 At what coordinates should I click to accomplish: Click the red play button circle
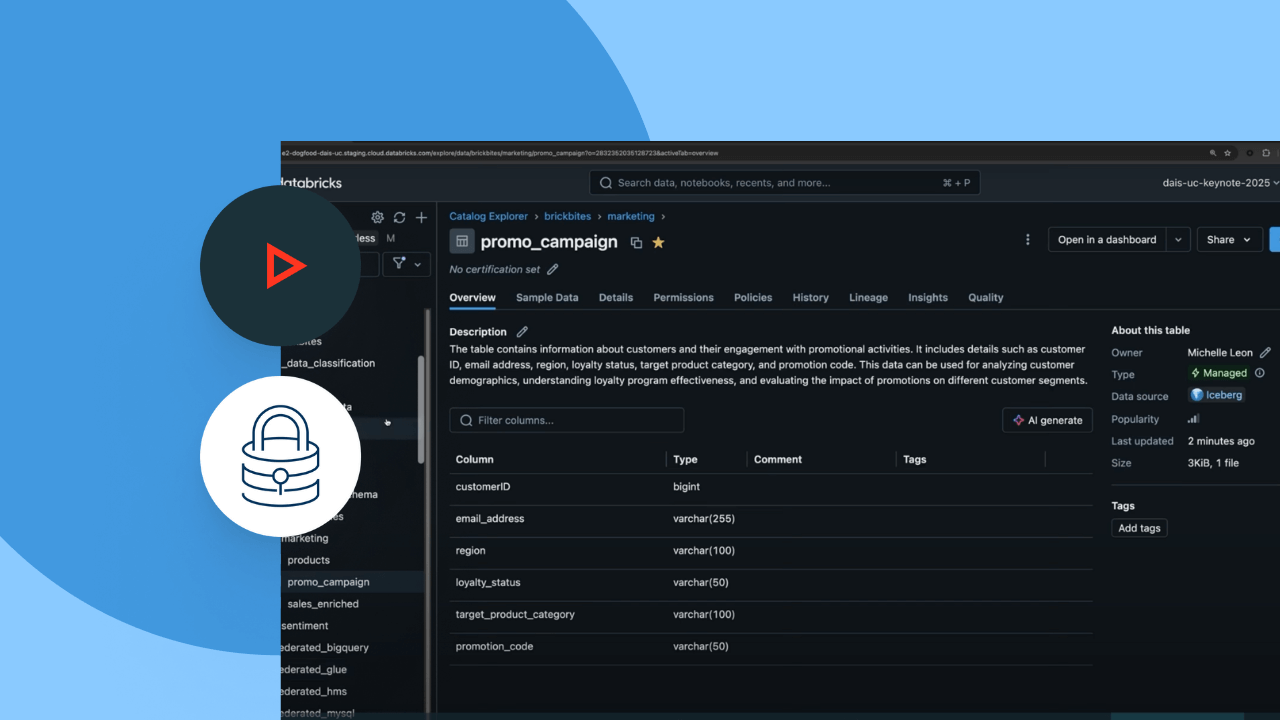tap(280, 266)
